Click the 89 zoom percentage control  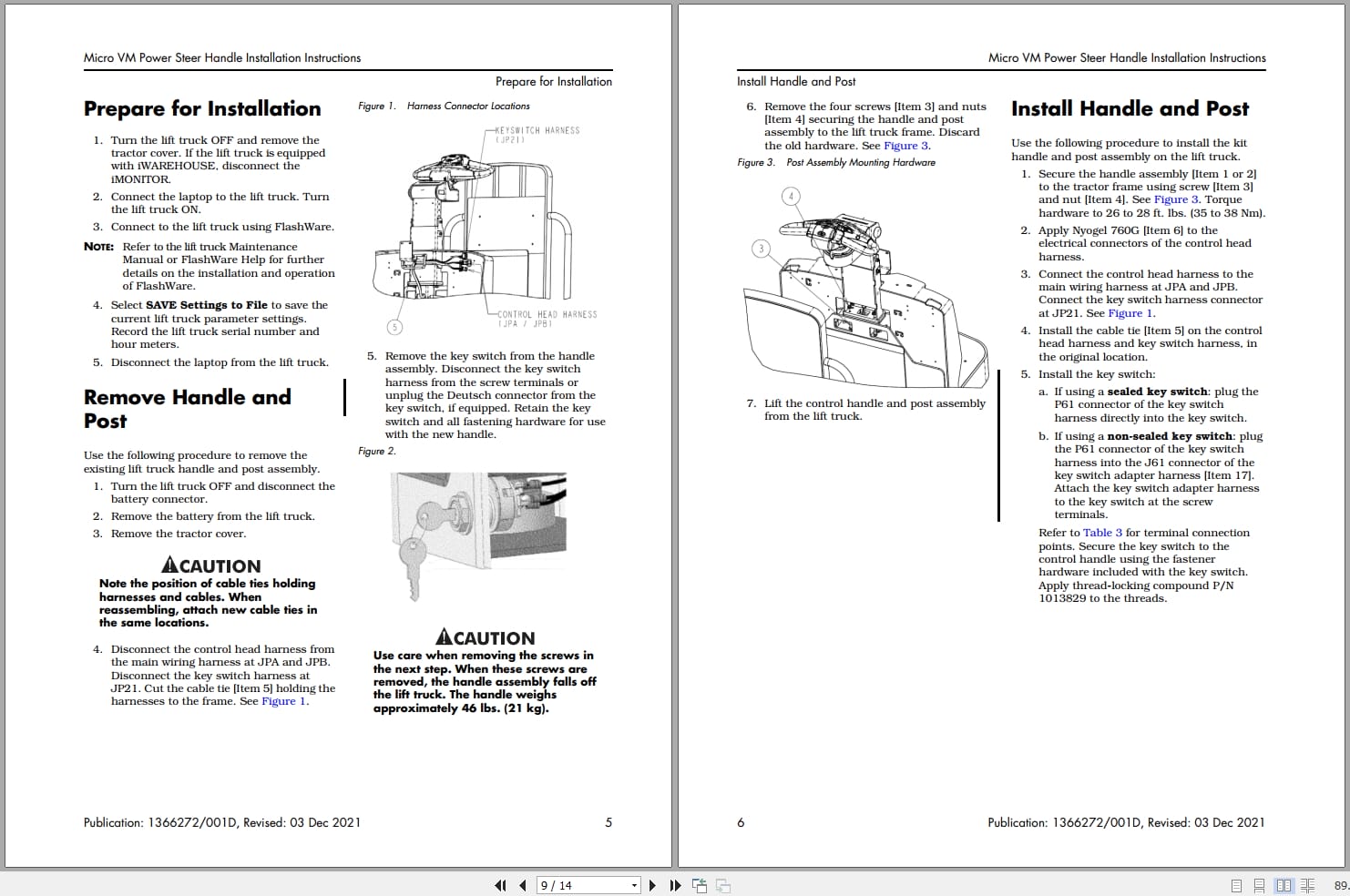point(1340,884)
